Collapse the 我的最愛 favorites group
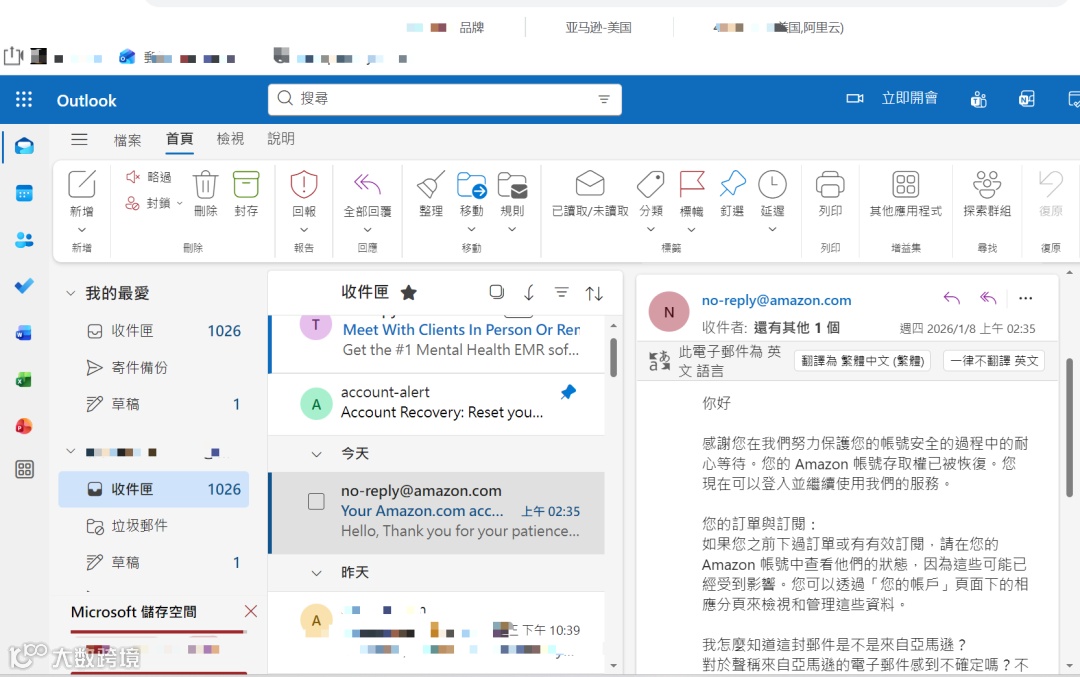 coord(70,293)
